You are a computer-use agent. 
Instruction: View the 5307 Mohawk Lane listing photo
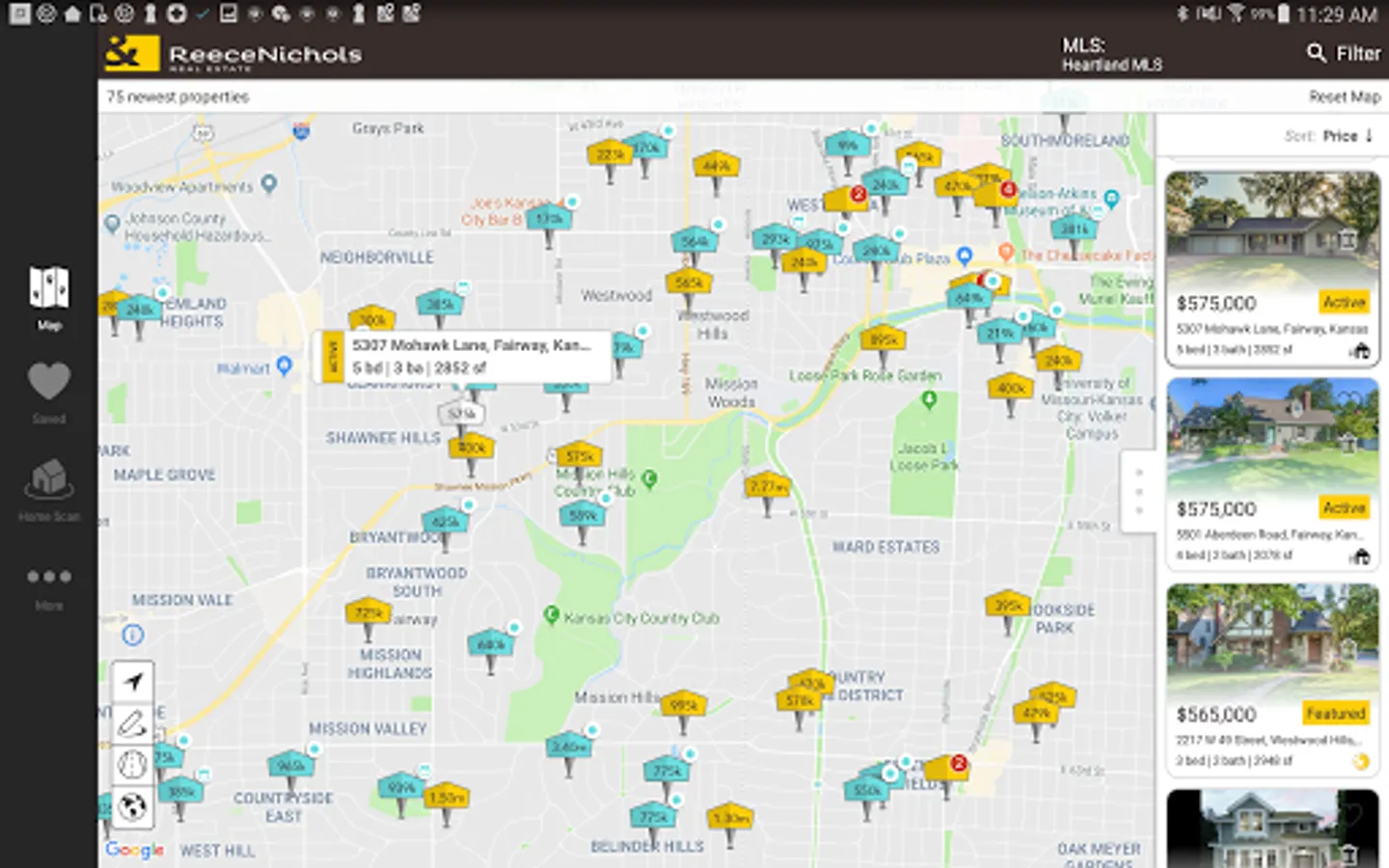(x=1272, y=230)
